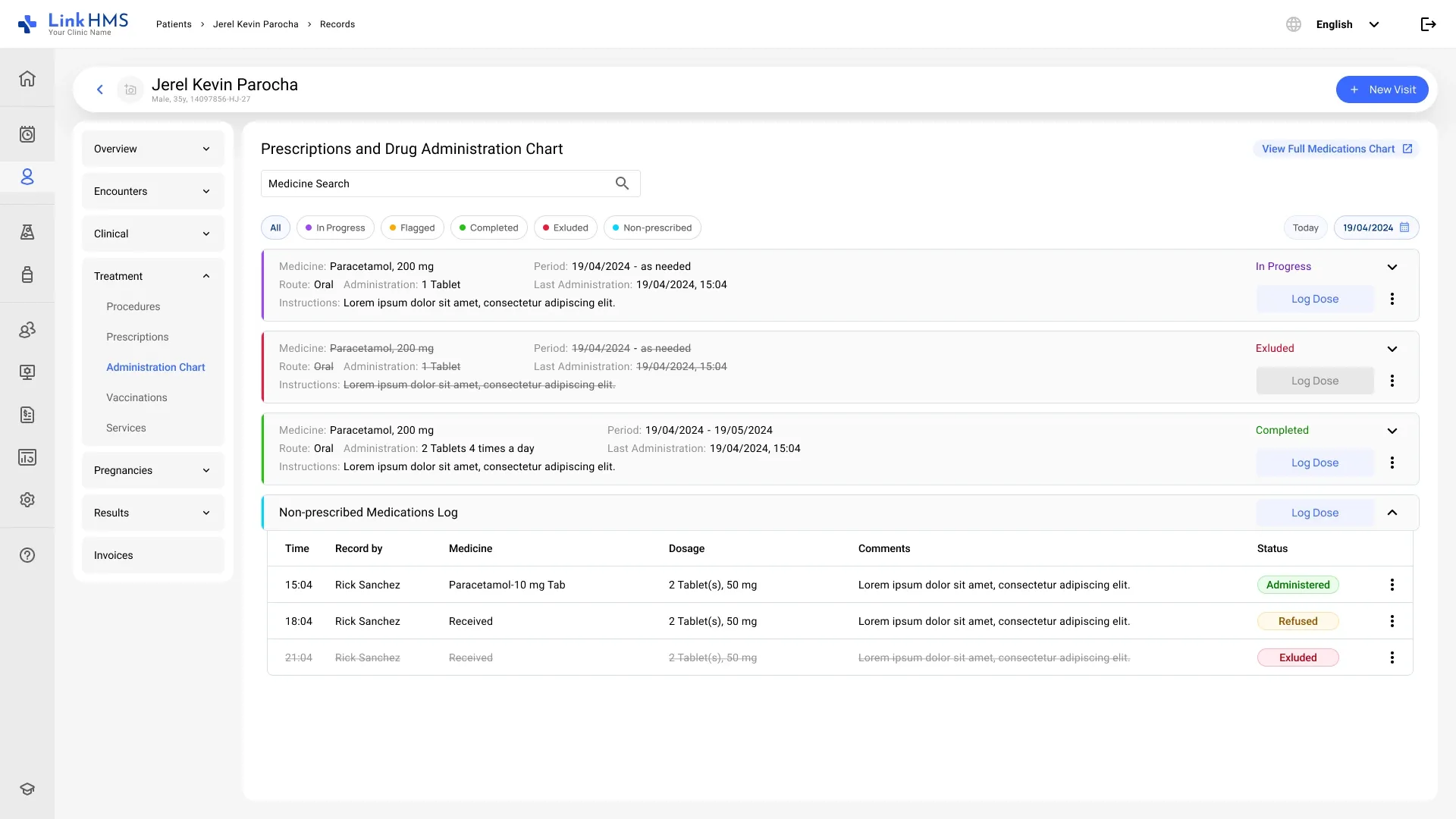Screen dimensions: 1456x819
Task: Log Dose for Completed Paracetamol prescription
Action: coord(1315,463)
